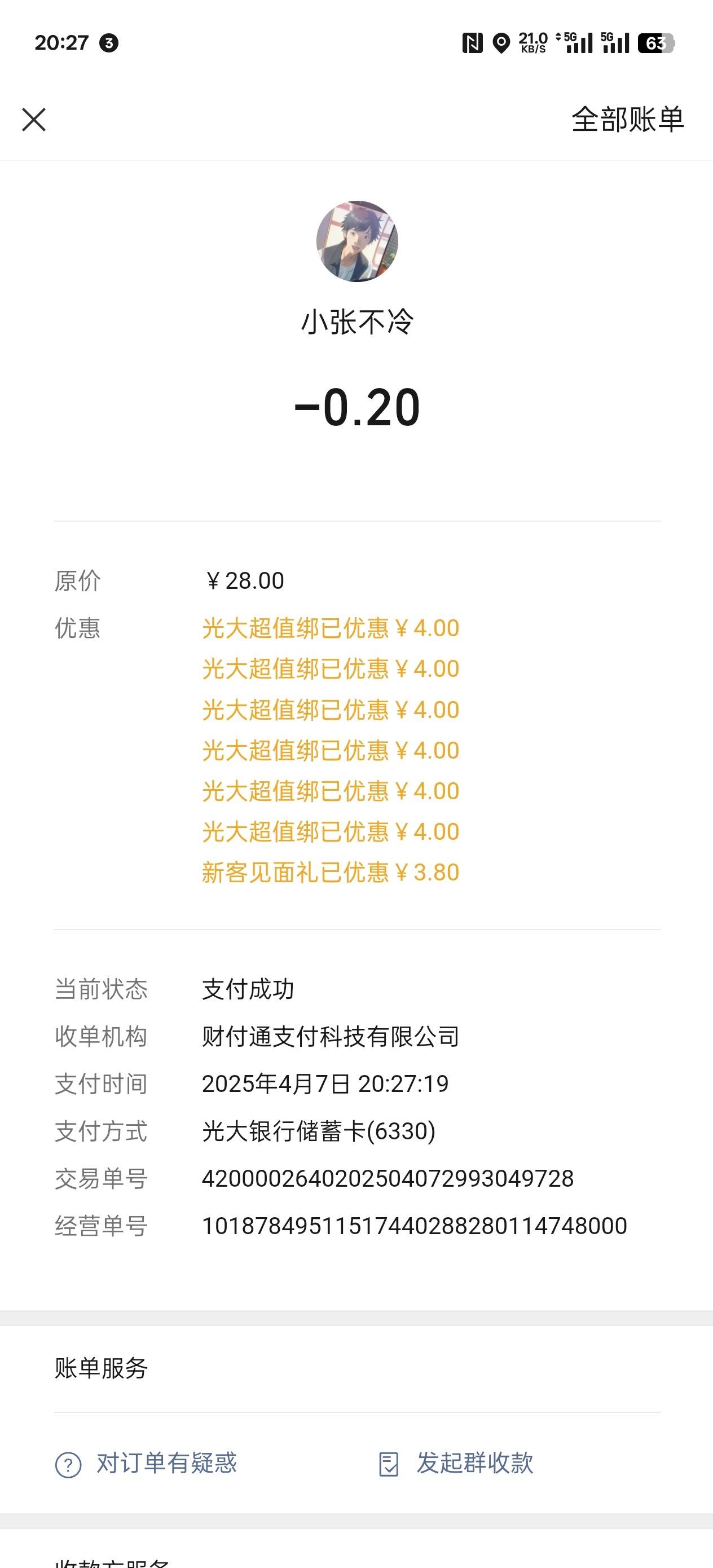Open 对订单有疑惑 order question link
The image size is (713, 1568).
166,1463
